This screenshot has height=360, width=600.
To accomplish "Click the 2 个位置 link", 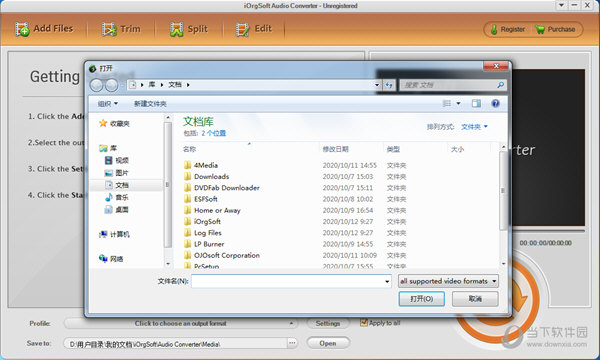I will (214, 133).
